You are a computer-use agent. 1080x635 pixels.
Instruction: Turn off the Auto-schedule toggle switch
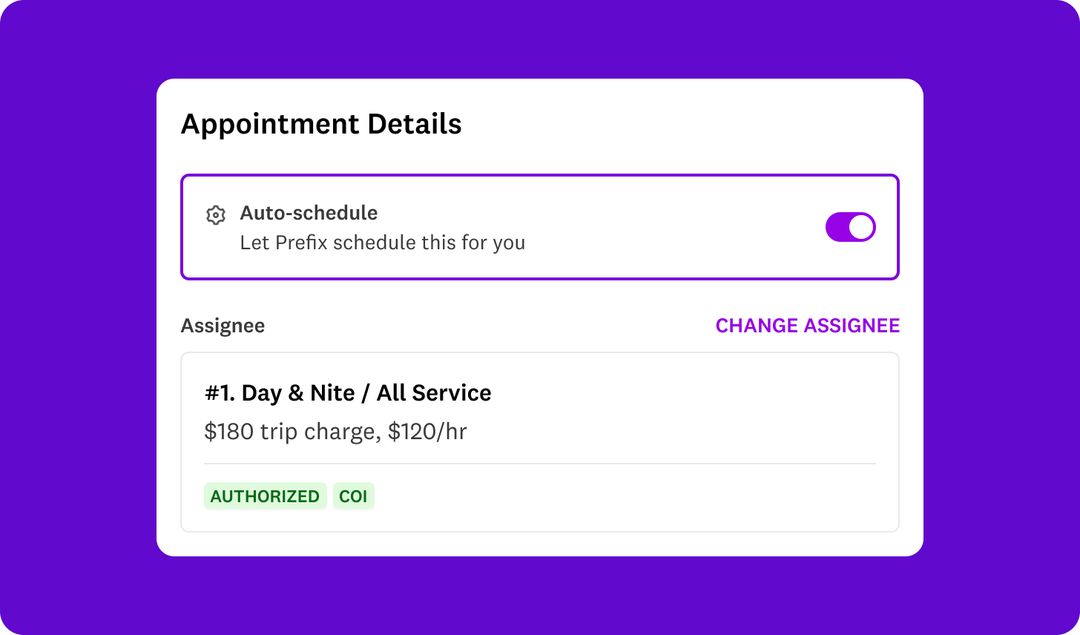tap(850, 227)
